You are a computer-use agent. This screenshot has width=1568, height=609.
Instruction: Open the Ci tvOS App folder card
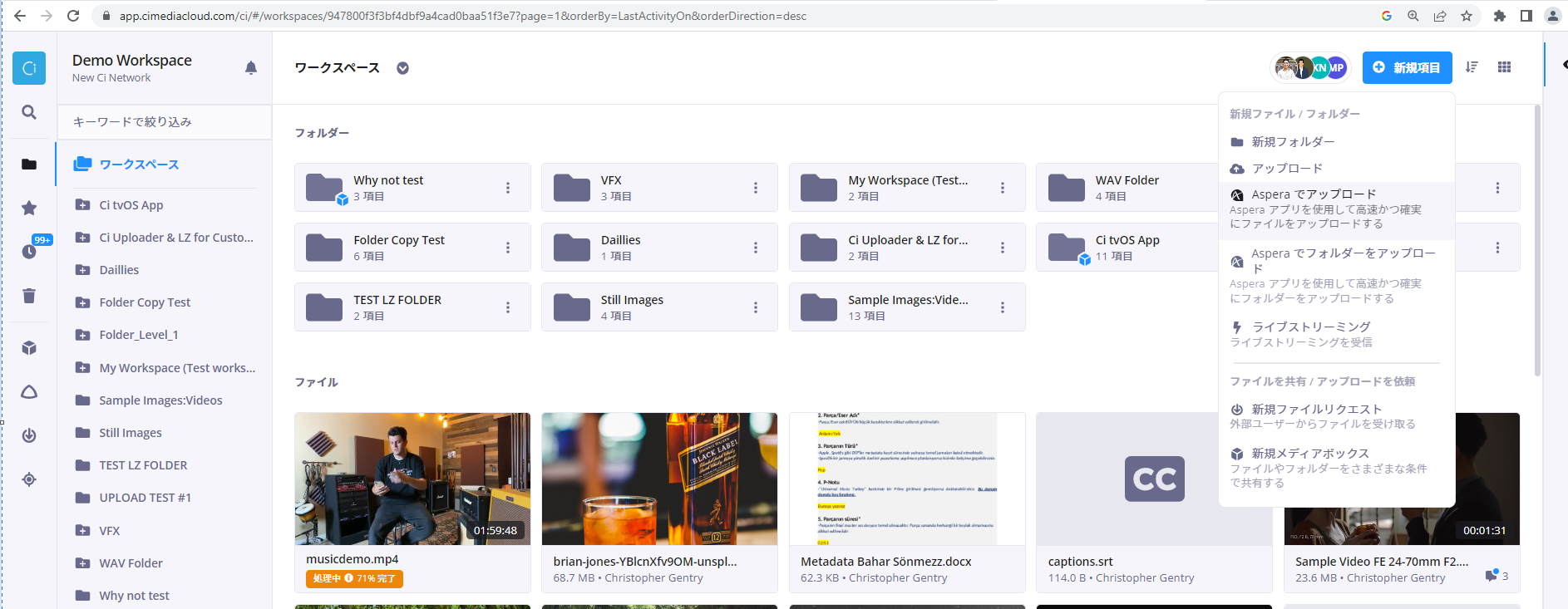(x=1127, y=248)
